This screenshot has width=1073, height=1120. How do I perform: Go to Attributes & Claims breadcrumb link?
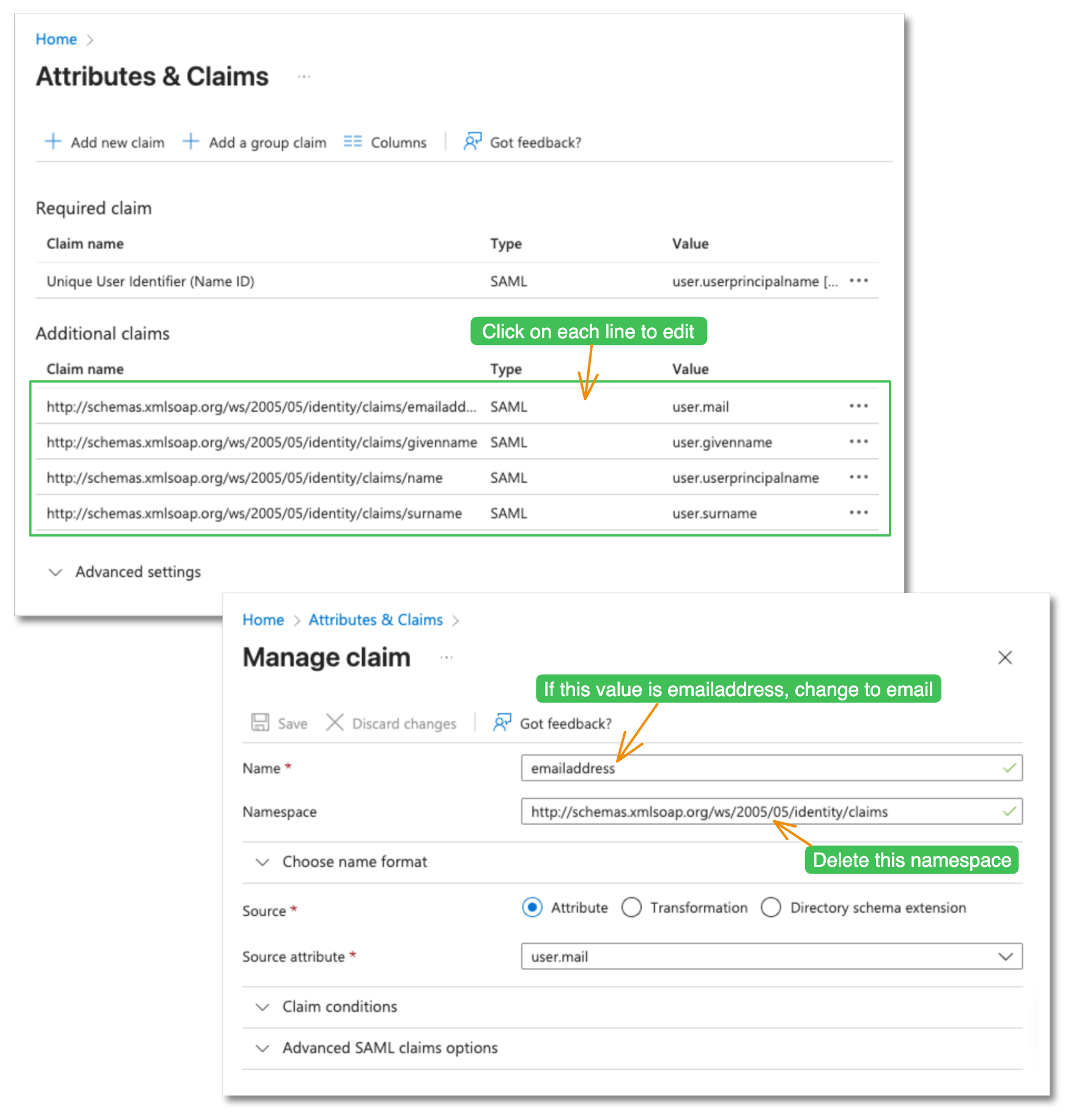[x=375, y=620]
